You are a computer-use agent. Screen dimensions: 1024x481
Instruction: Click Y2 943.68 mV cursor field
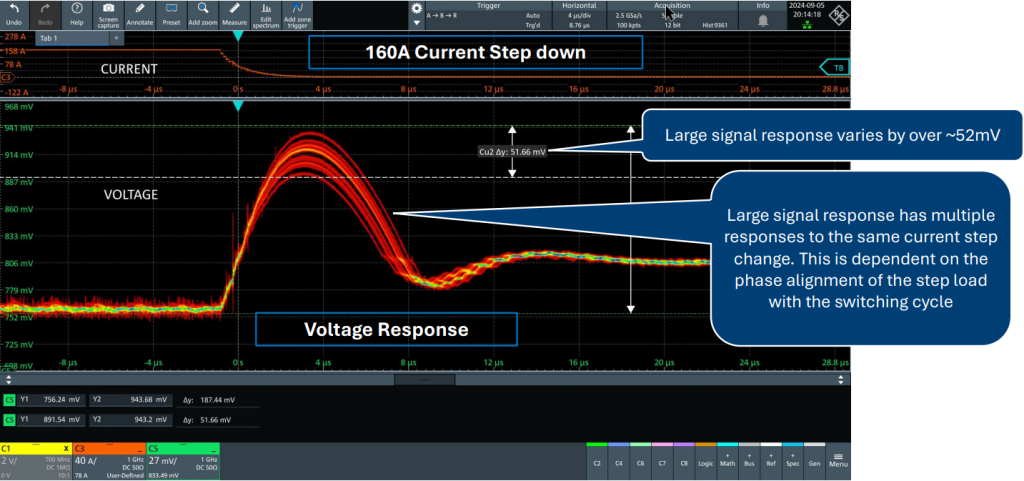[x=129, y=399]
